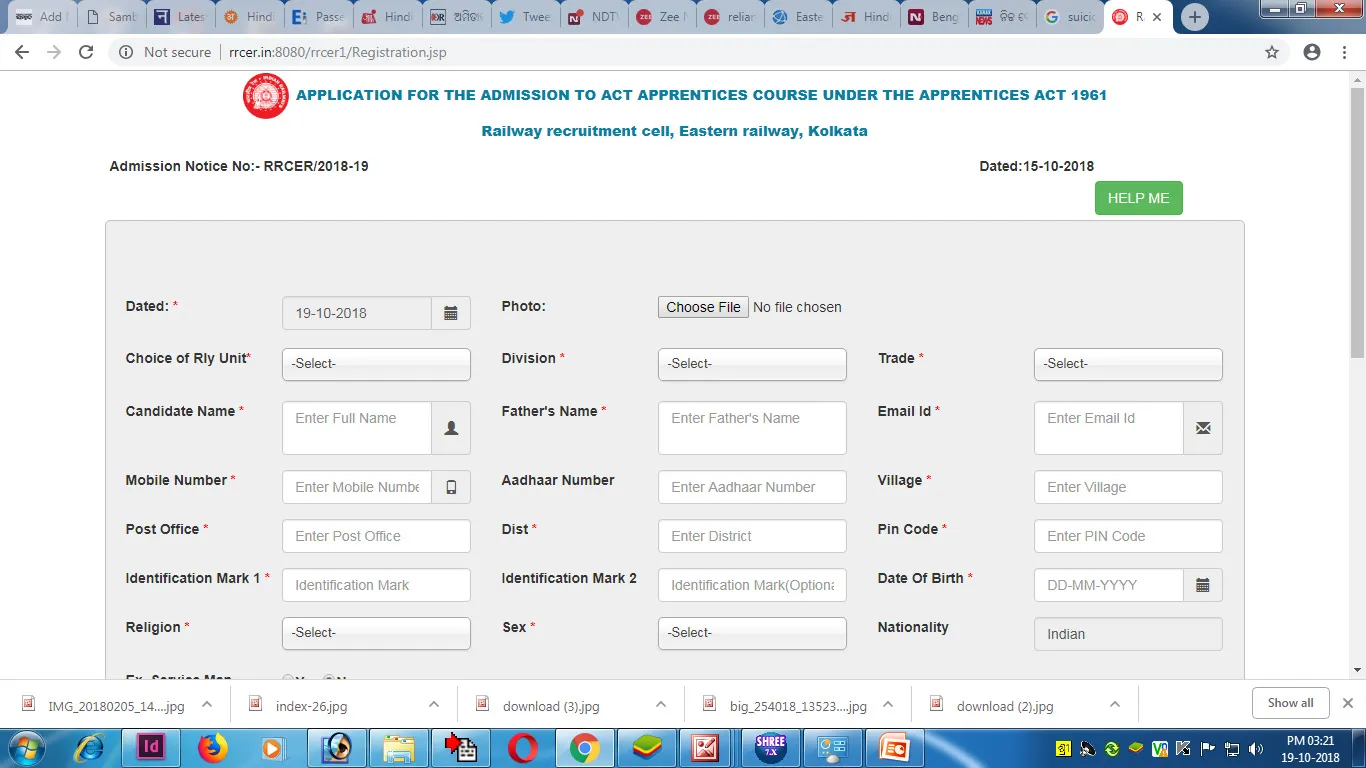Open the Windows Start menu
Screen dimensions: 1366x768
[25, 747]
